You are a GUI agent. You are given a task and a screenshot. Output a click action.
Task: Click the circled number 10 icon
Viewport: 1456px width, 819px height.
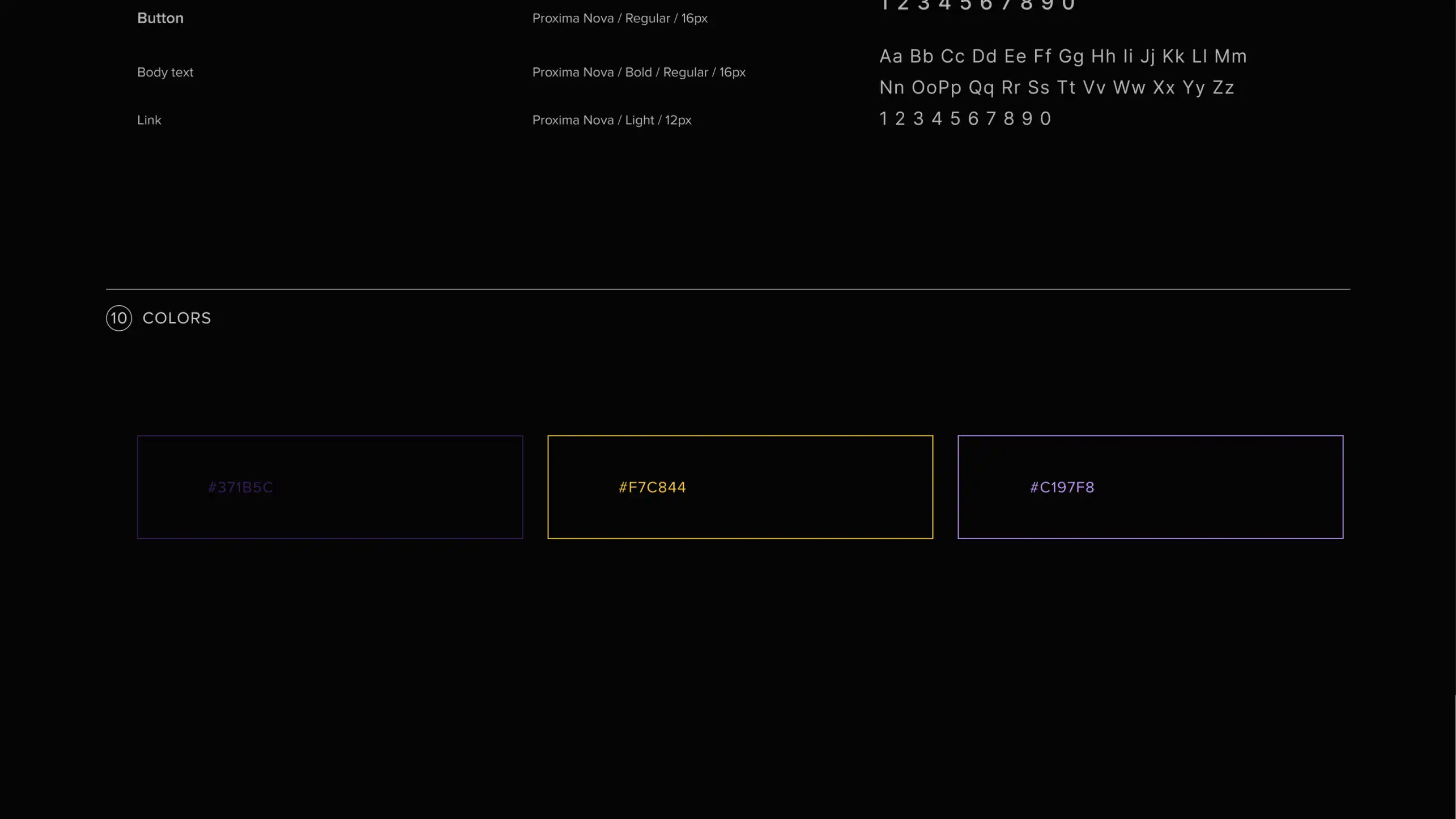[x=119, y=318]
